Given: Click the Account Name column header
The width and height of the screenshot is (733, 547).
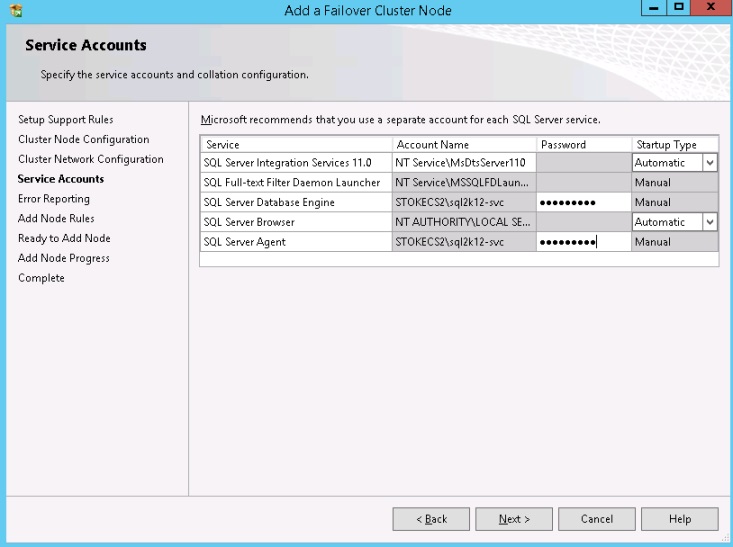Looking at the screenshot, I should point(464,144).
